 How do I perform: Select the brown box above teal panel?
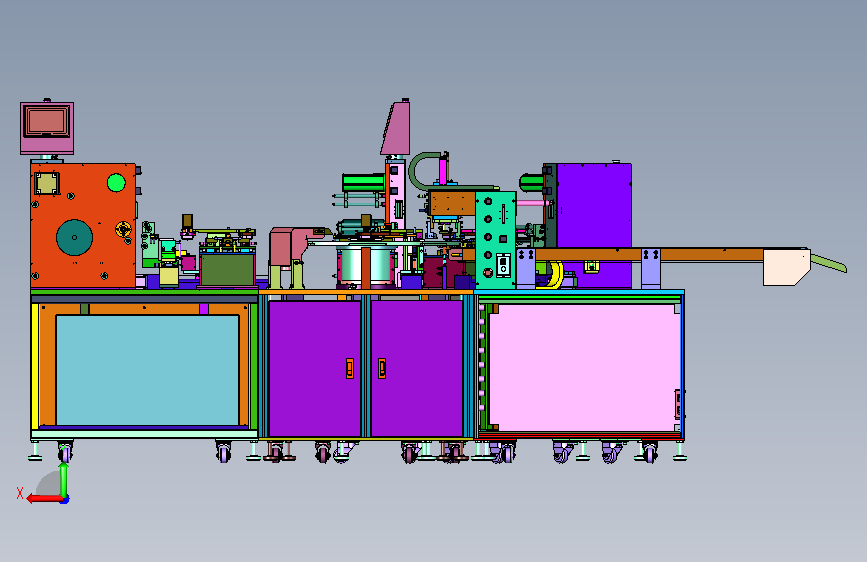452,204
